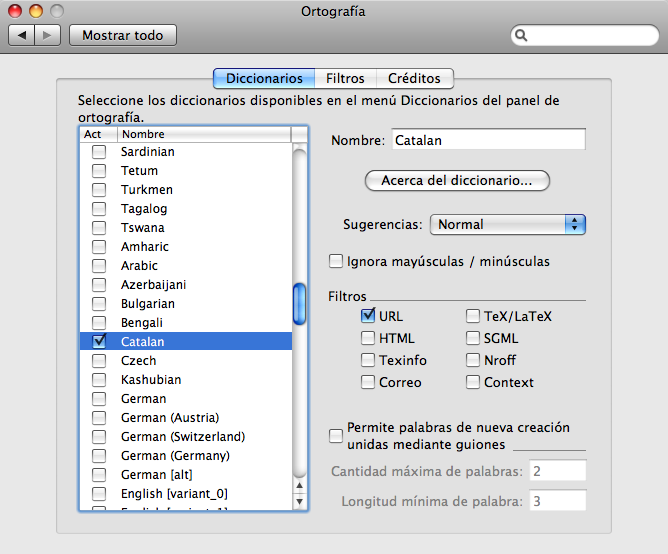This screenshot has height=554, width=668.
Task: Check Ignora mayúsculas / minúsculas option
Action: 337,262
